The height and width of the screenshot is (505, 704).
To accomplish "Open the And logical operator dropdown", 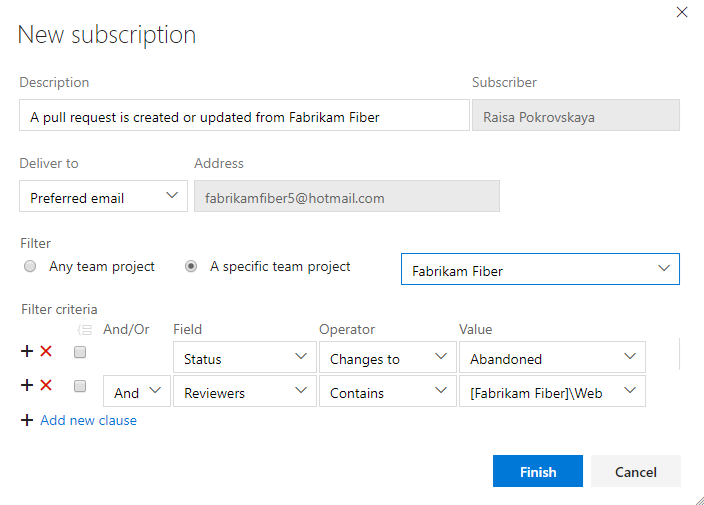I will click(x=136, y=391).
